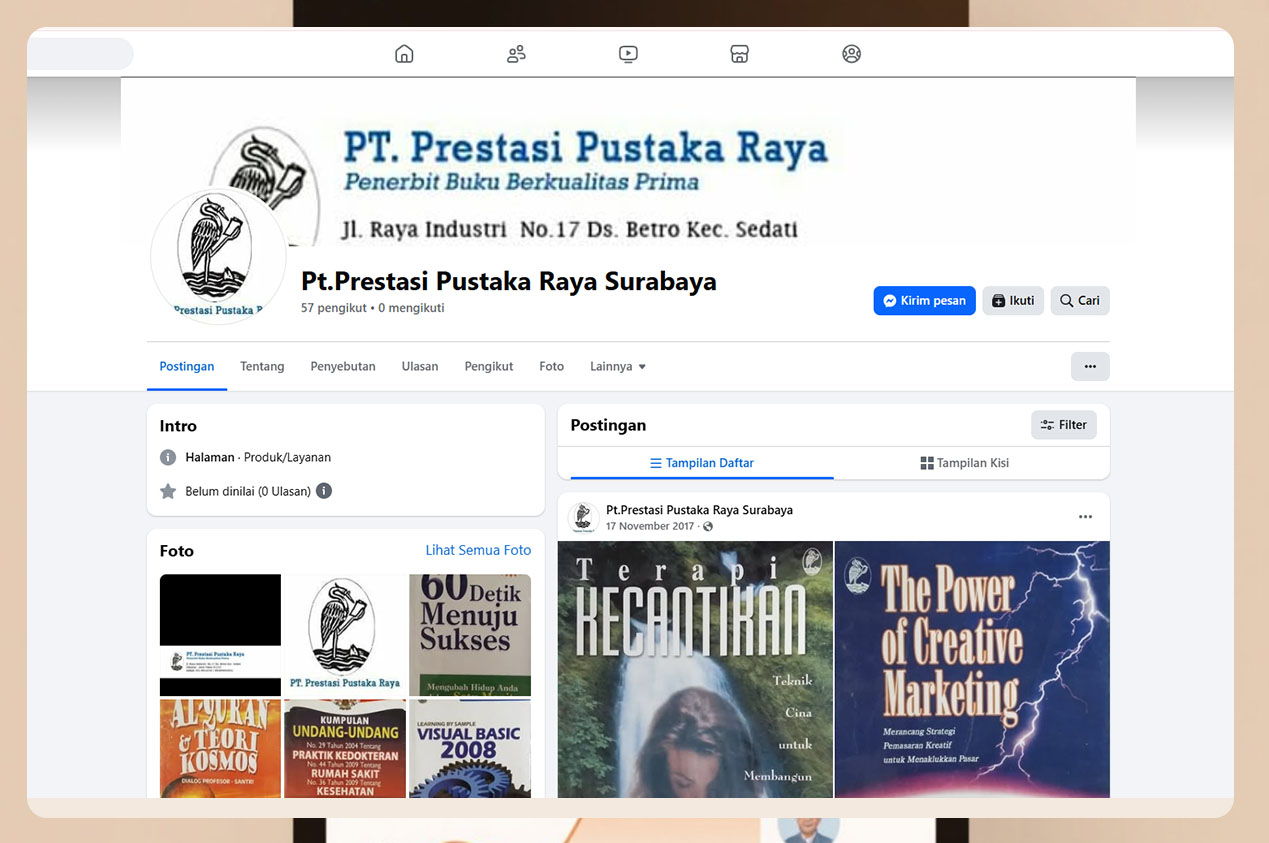This screenshot has height=843, width=1269.
Task: Click the Belum dinilai (0 Ulasan) text
Action: 248,491
